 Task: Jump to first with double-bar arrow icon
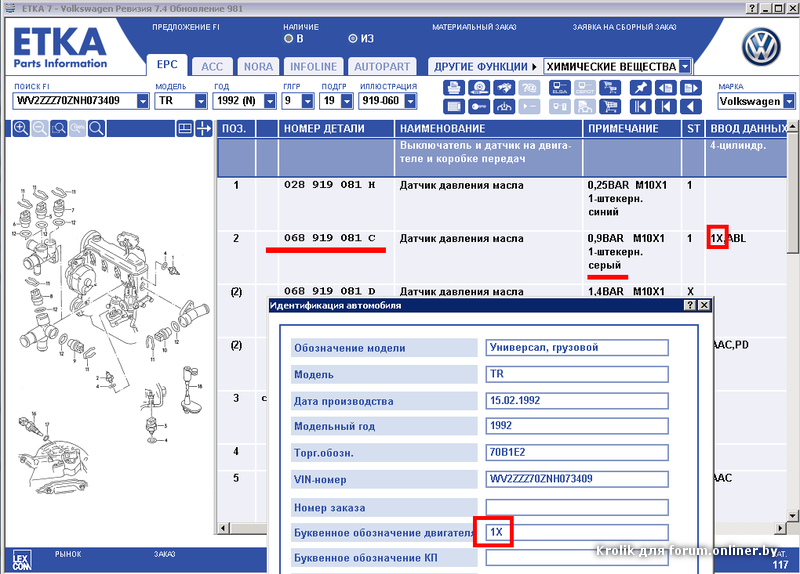coord(640,107)
